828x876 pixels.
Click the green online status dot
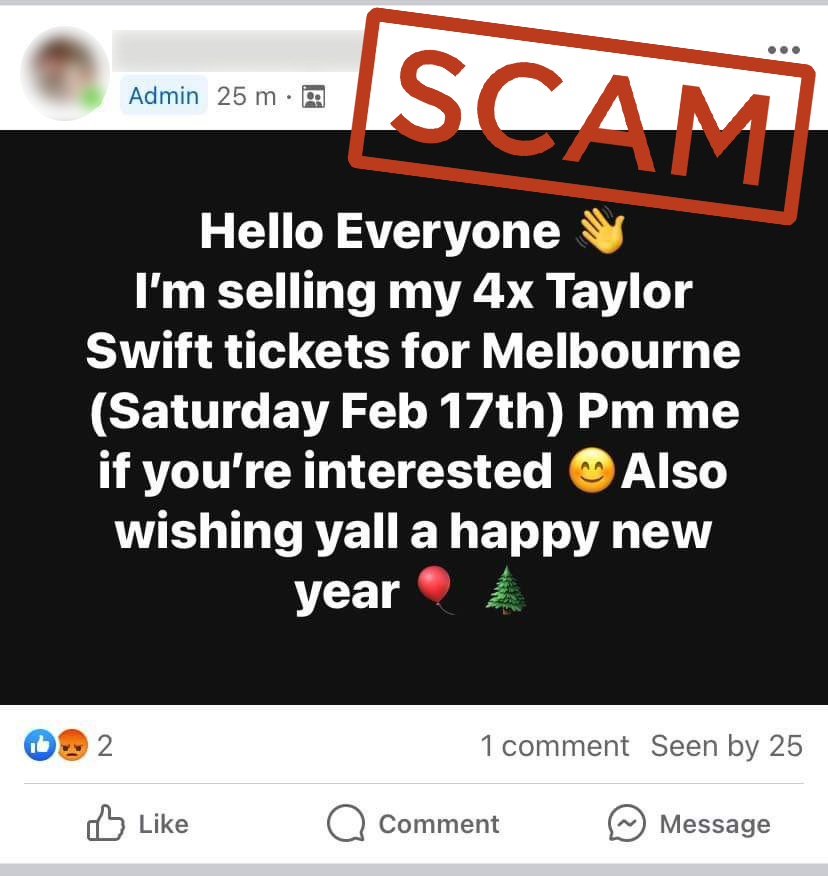tap(91, 99)
